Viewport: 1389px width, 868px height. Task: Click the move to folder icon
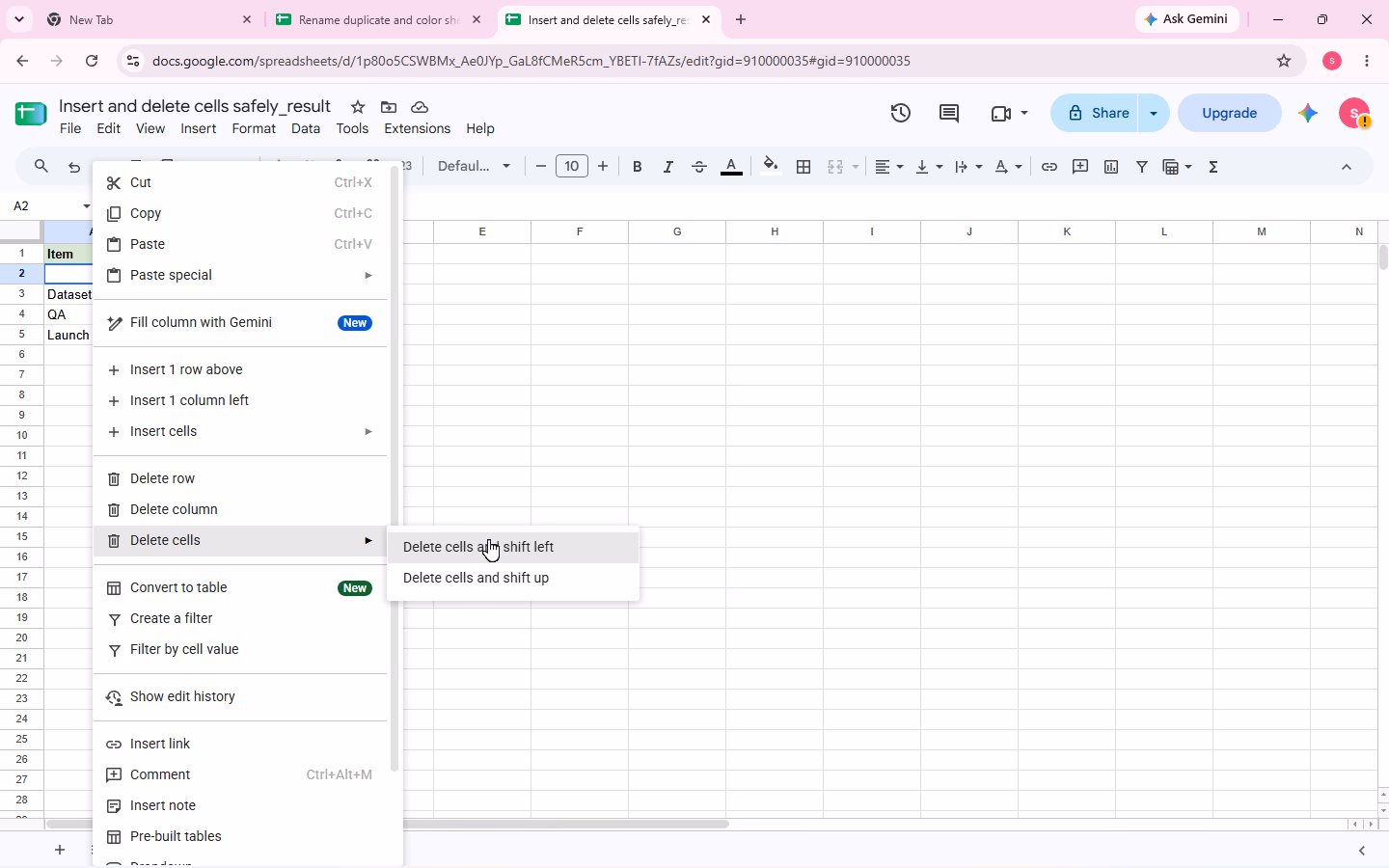point(389,107)
